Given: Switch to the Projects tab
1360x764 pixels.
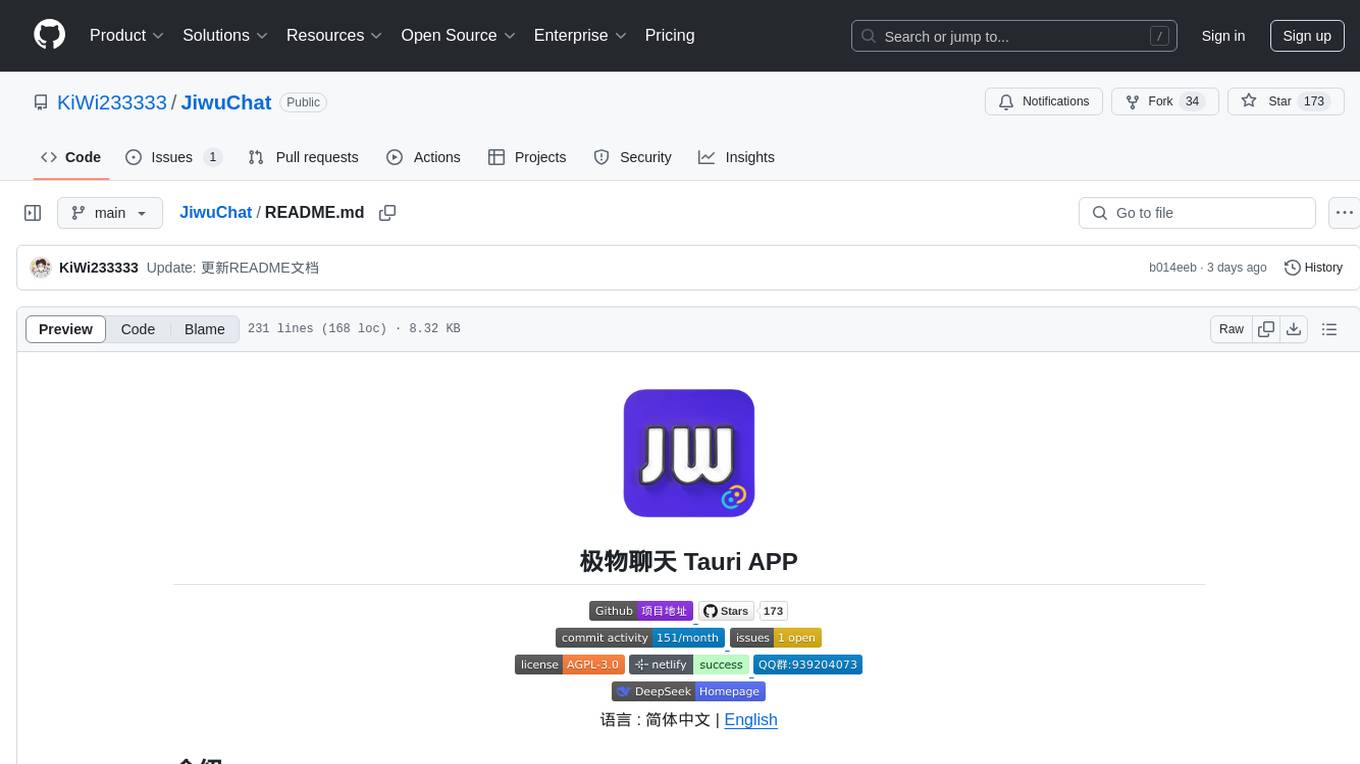Looking at the screenshot, I should pos(527,157).
